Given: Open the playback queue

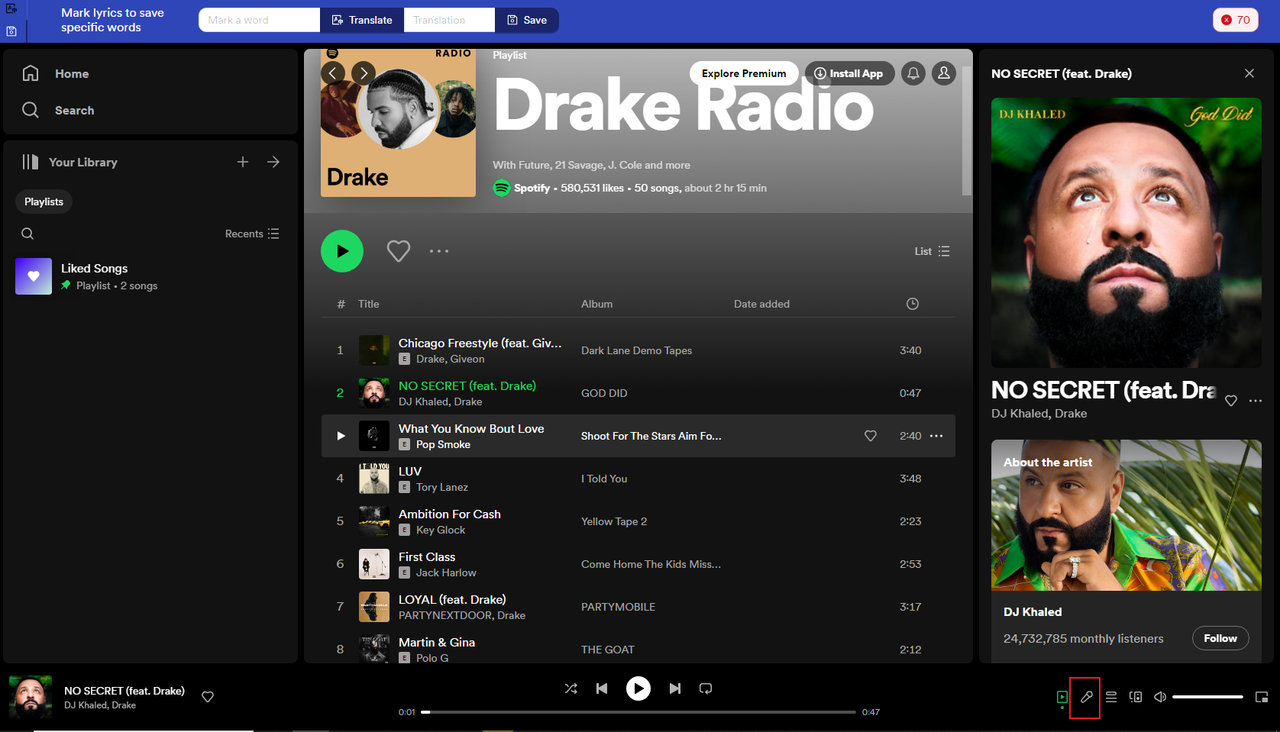Looking at the screenshot, I should [x=1110, y=697].
